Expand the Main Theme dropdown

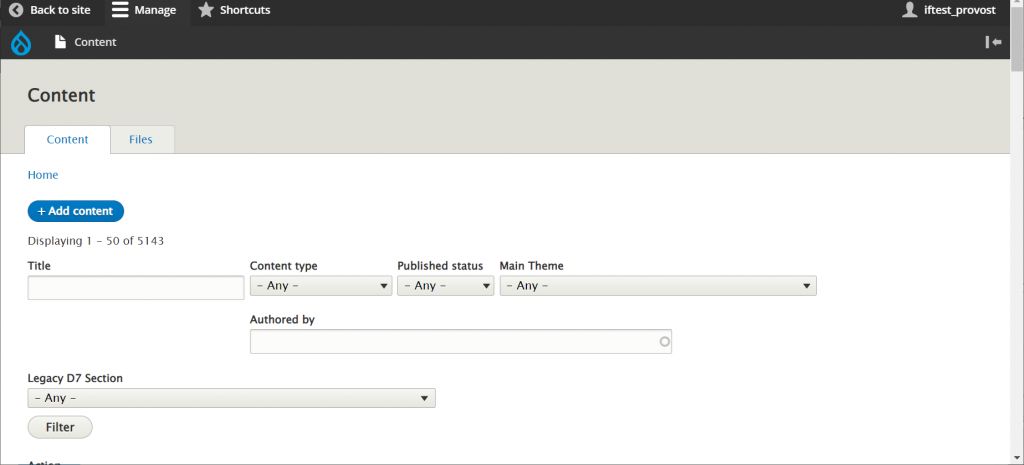[x=658, y=286]
